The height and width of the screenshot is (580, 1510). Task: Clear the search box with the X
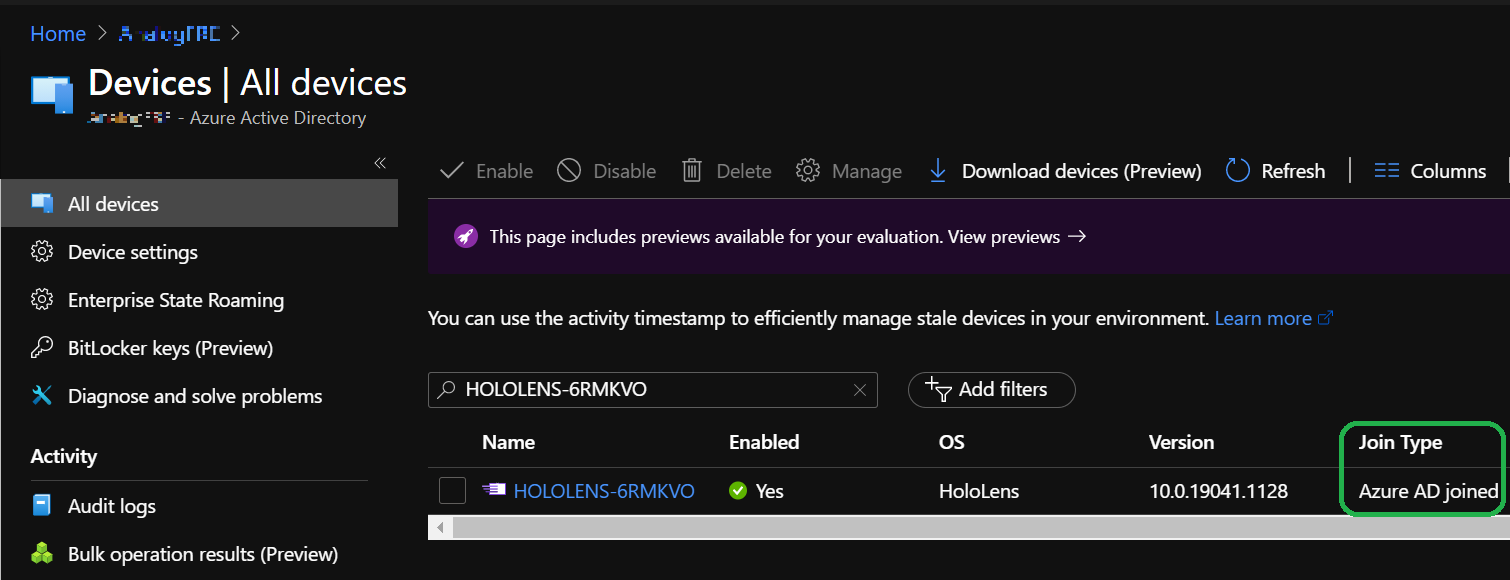(859, 390)
